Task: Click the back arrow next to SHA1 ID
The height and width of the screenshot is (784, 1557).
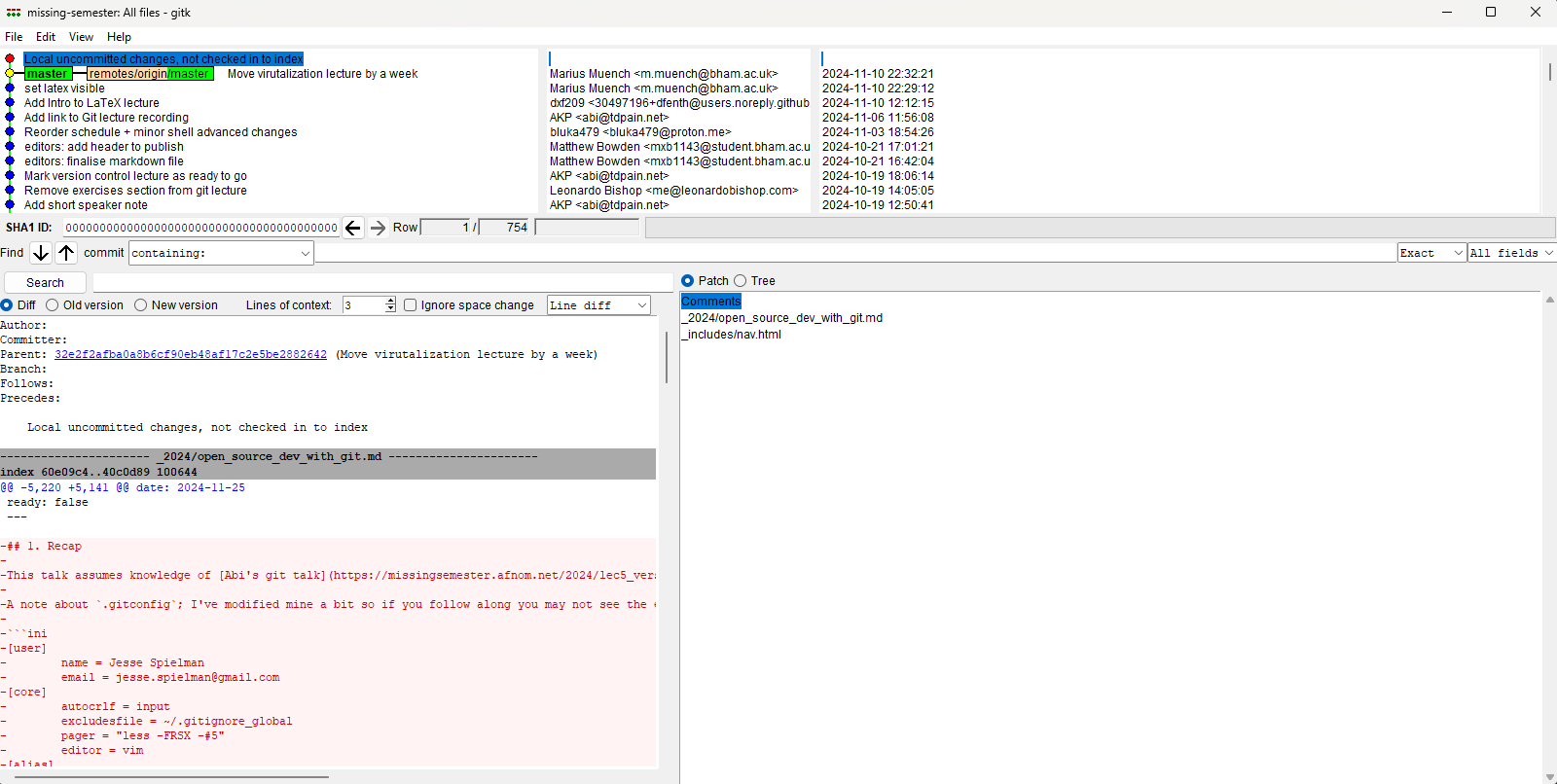Action: click(x=352, y=228)
